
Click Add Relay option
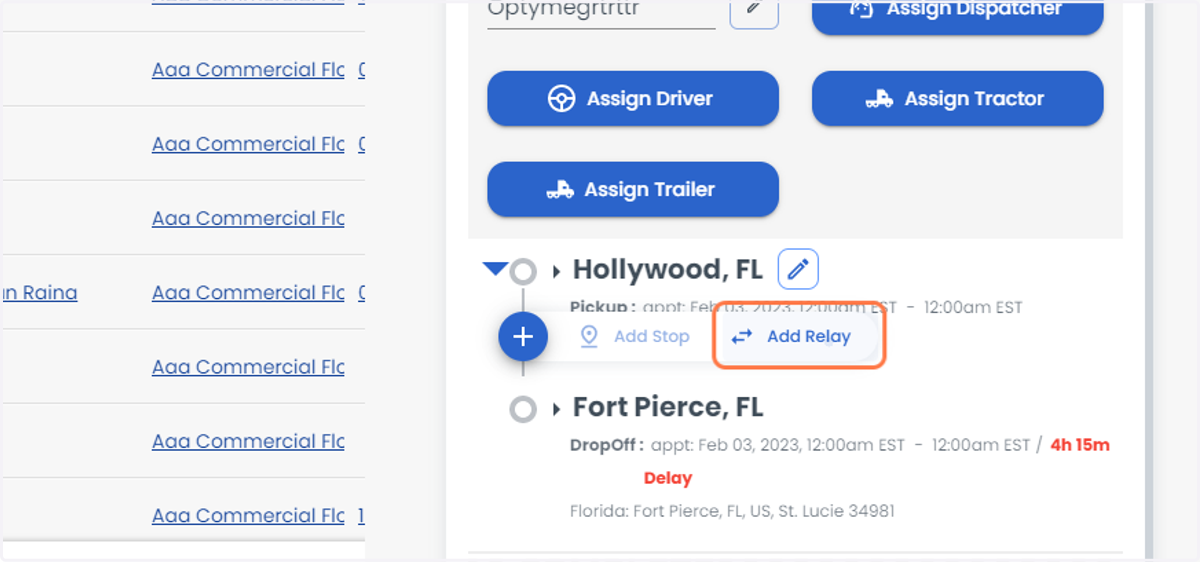point(797,337)
